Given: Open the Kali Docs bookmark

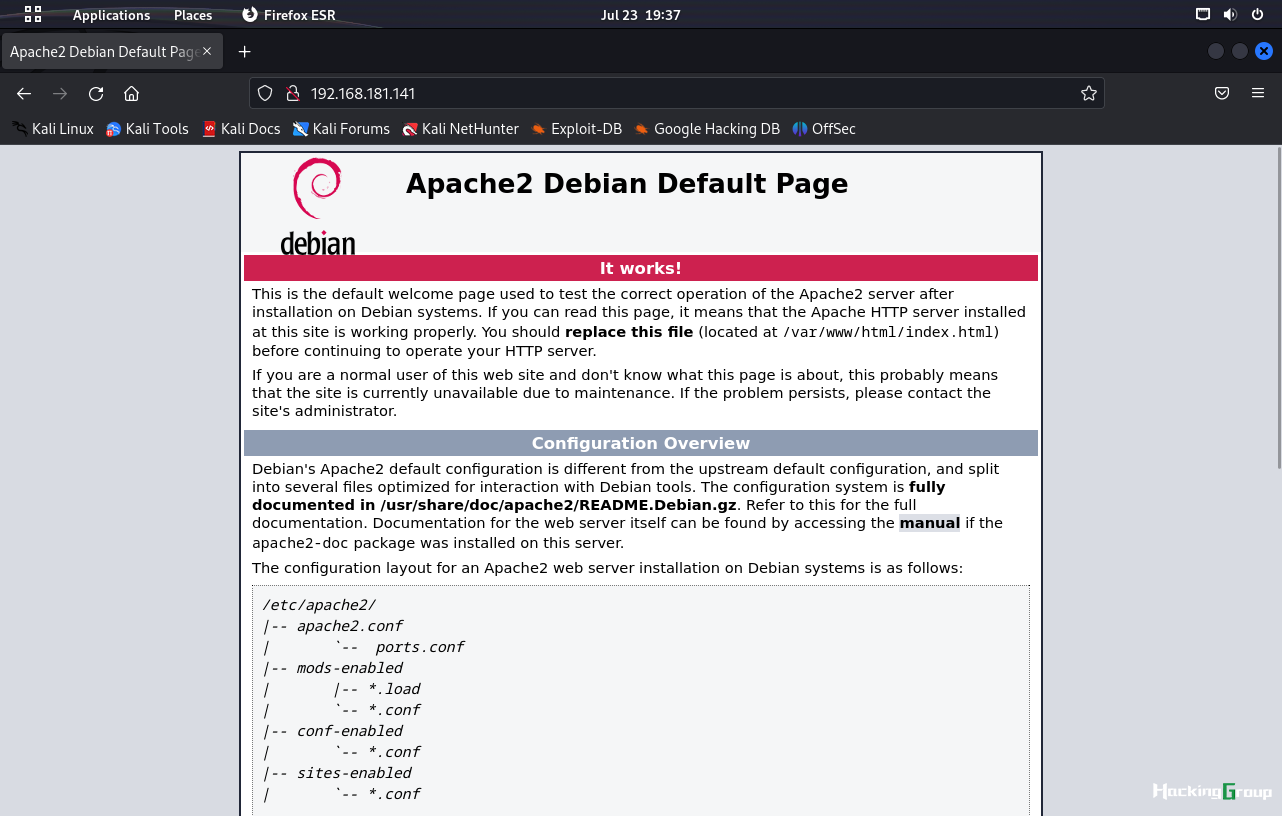Looking at the screenshot, I should (x=240, y=128).
